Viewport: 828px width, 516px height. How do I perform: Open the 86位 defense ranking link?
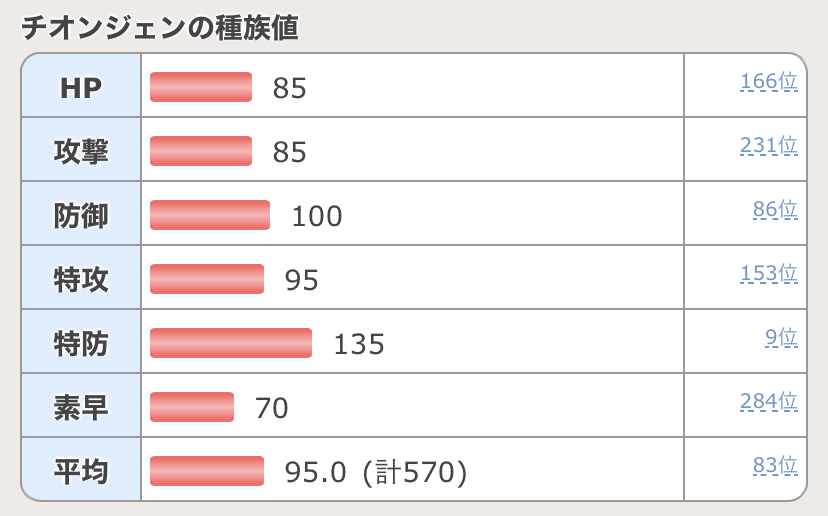pos(775,210)
